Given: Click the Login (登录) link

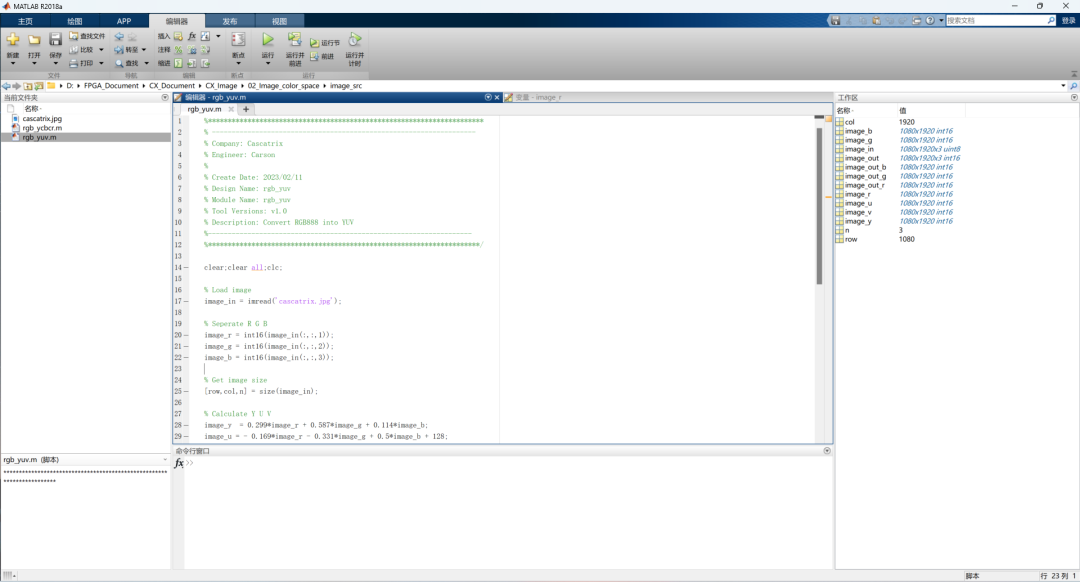Looking at the screenshot, I should 1068,20.
